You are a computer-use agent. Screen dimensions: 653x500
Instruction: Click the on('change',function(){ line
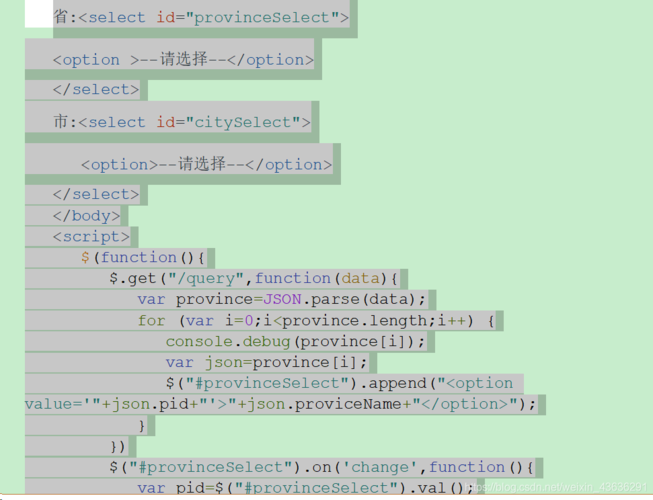pos(320,467)
